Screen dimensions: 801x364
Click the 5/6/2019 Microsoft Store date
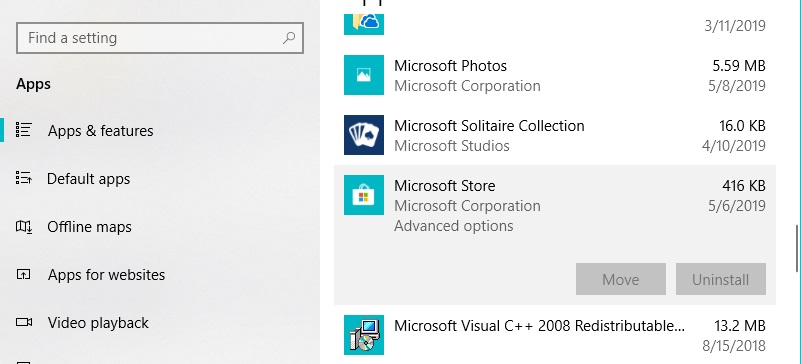[737, 206]
